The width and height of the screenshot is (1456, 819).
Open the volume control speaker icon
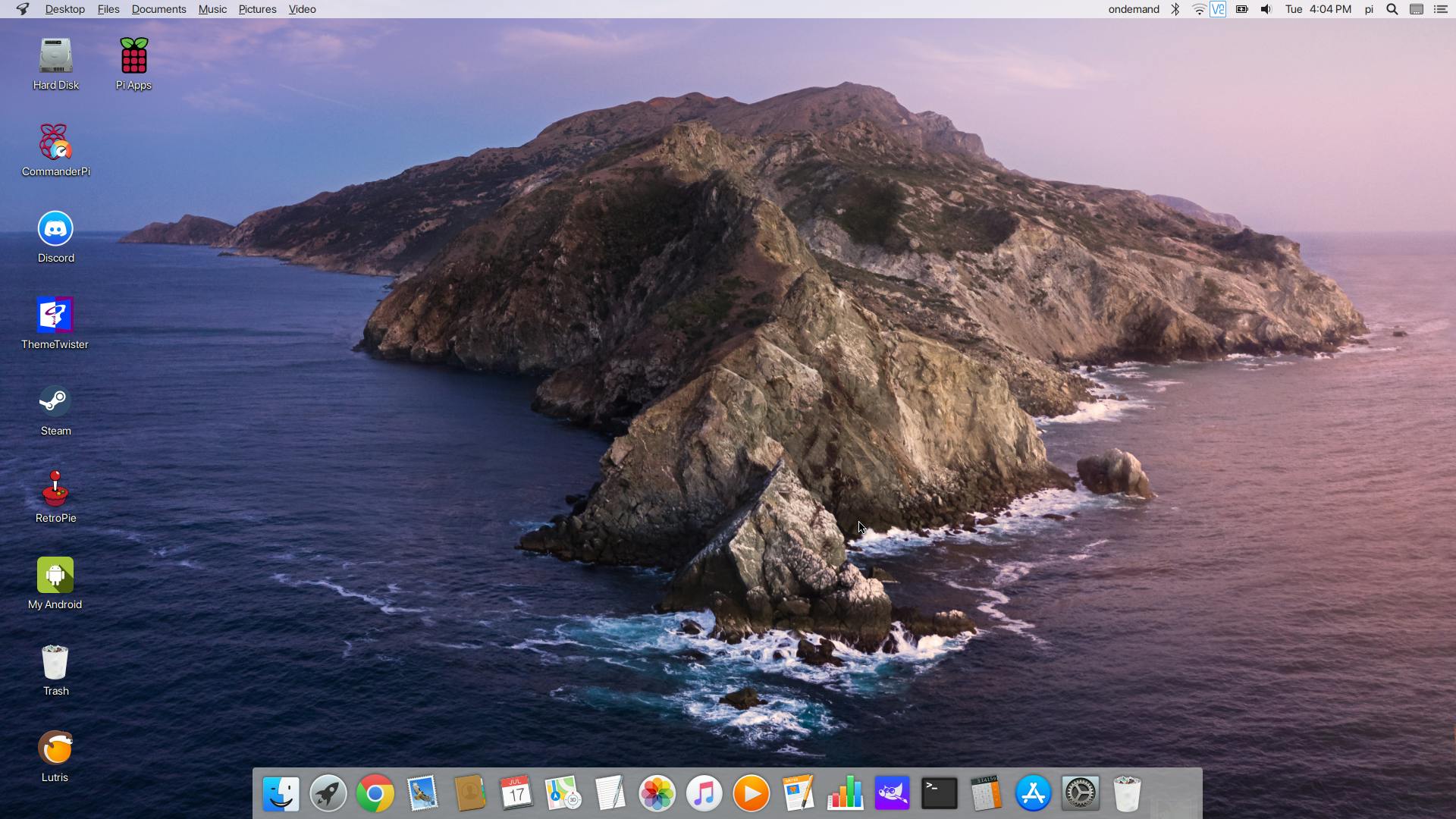pos(1266,9)
